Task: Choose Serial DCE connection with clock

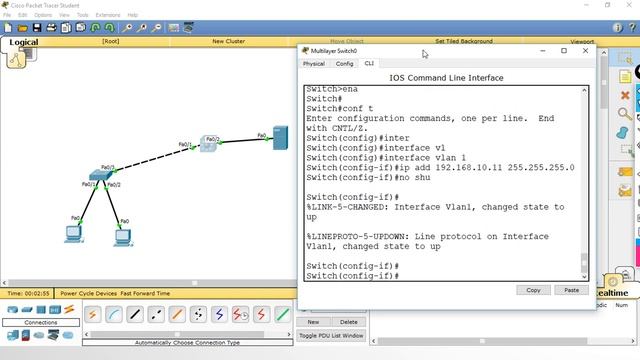Action: (240, 314)
